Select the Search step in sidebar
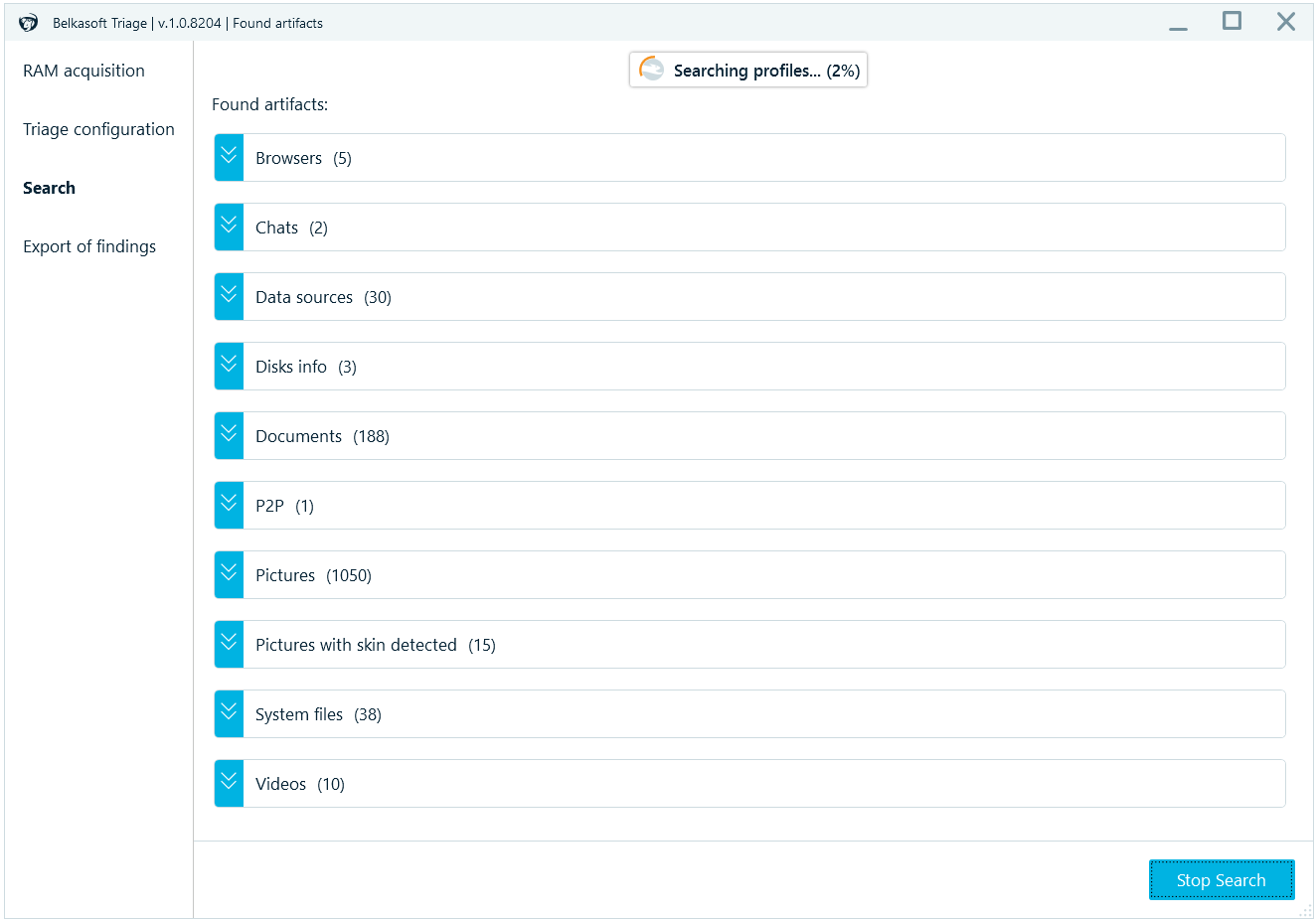 [x=49, y=188]
